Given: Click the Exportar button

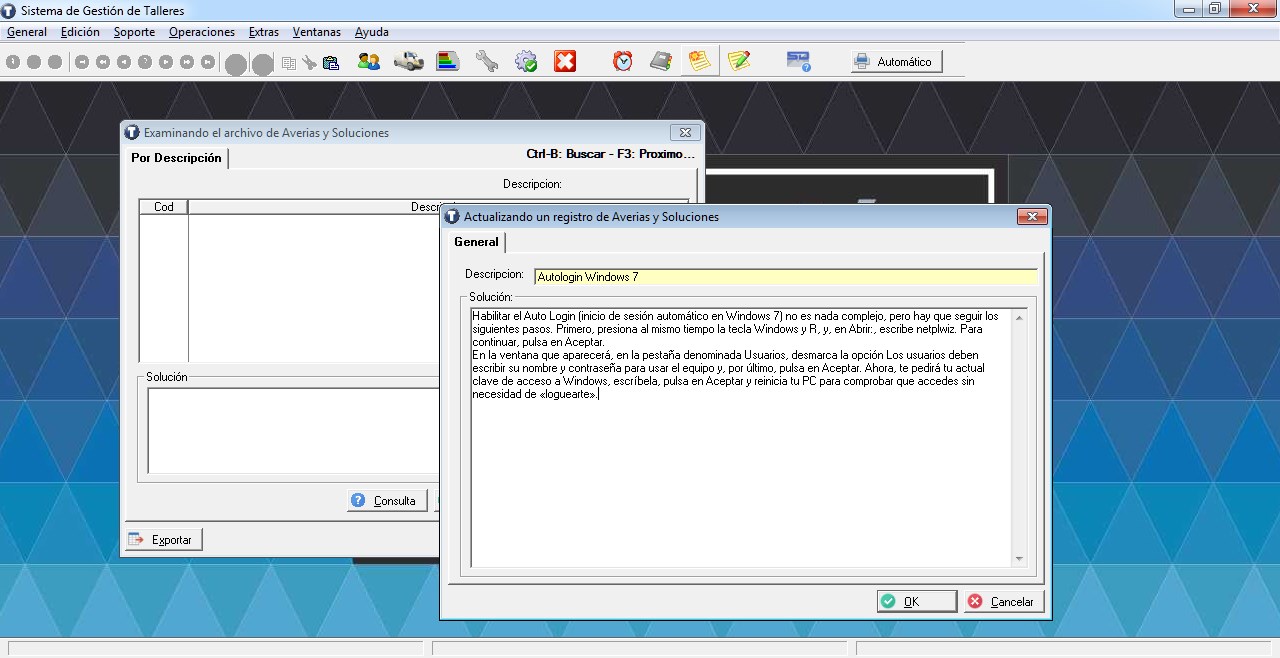Looking at the screenshot, I should point(163,540).
